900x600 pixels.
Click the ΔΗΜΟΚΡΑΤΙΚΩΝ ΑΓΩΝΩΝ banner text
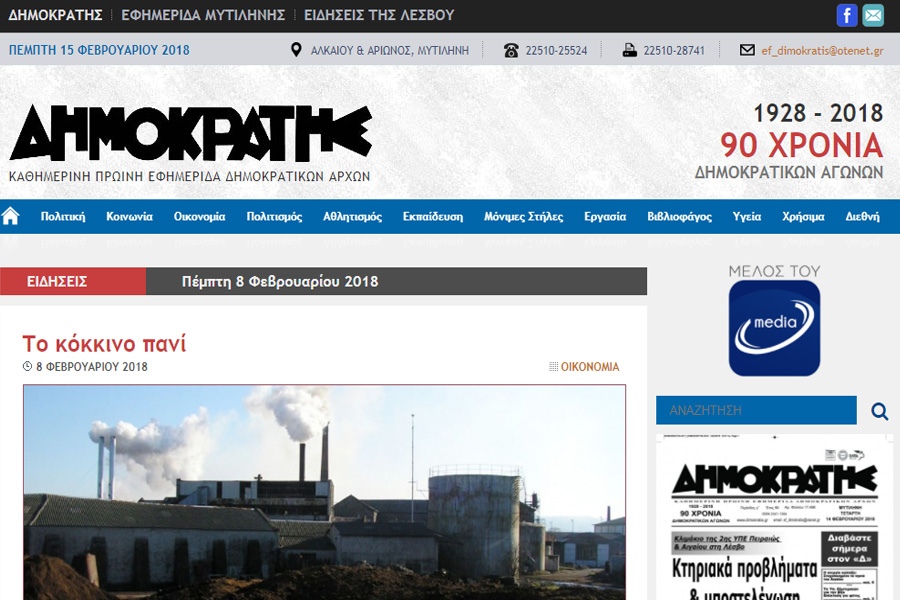pyautogui.click(x=789, y=172)
